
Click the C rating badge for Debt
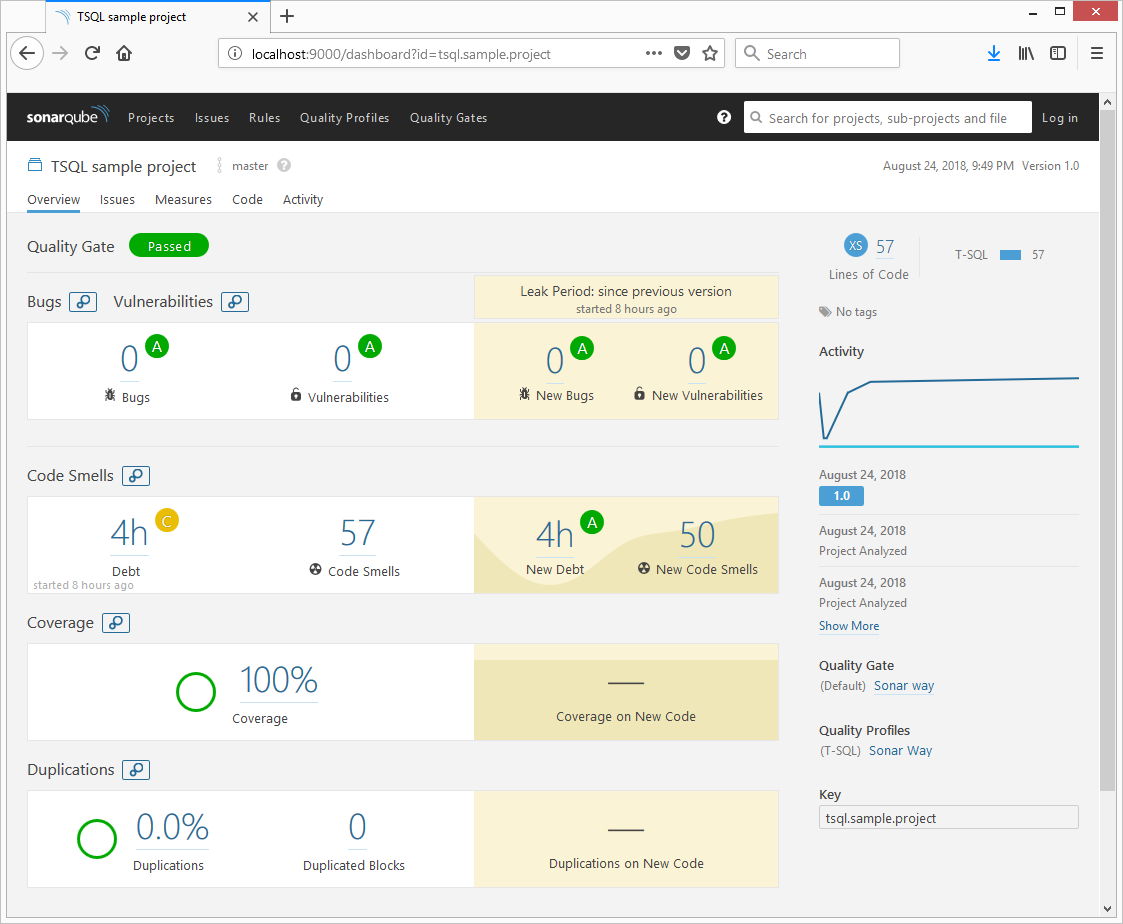[167, 521]
